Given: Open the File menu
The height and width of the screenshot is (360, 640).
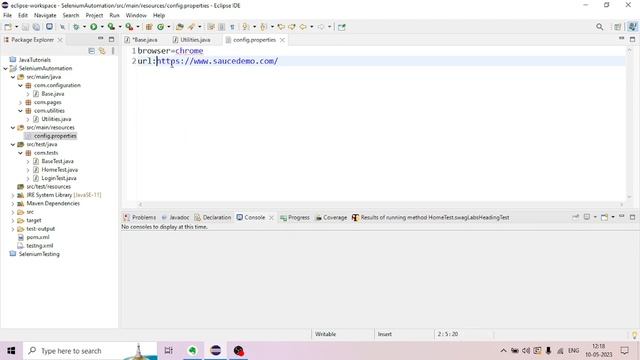Looking at the screenshot, I should coord(7,15).
